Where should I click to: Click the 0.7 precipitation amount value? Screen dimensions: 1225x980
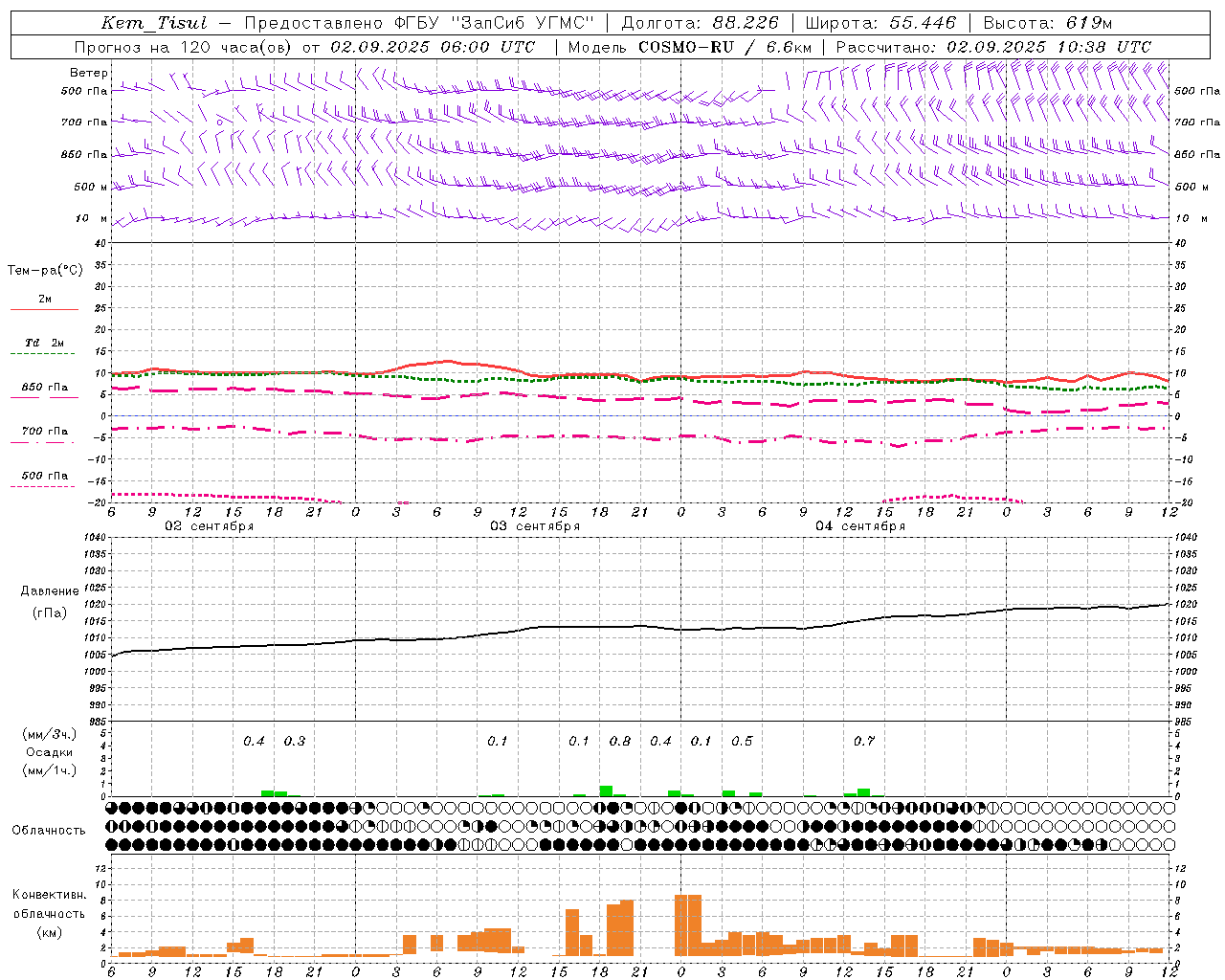[x=864, y=742]
